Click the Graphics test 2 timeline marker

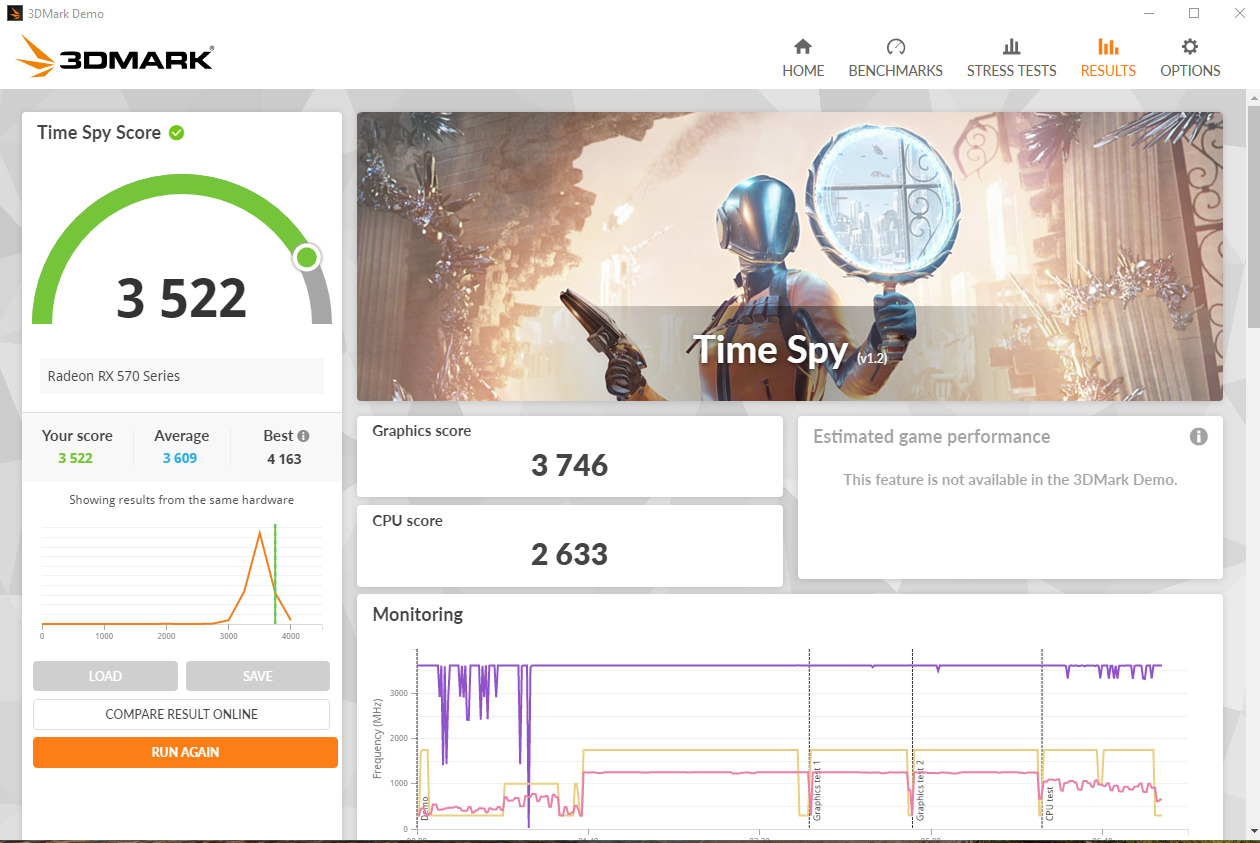920,791
